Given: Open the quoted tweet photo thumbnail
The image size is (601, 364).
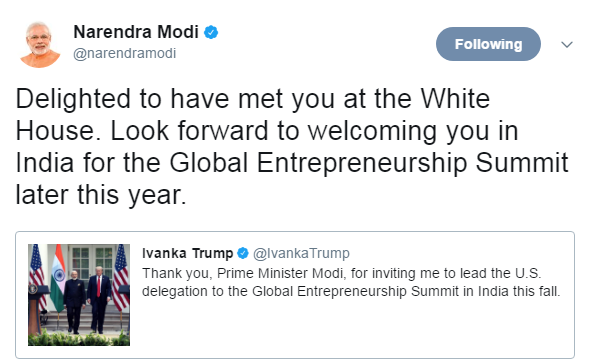Looking at the screenshot, I should click(x=79, y=295).
